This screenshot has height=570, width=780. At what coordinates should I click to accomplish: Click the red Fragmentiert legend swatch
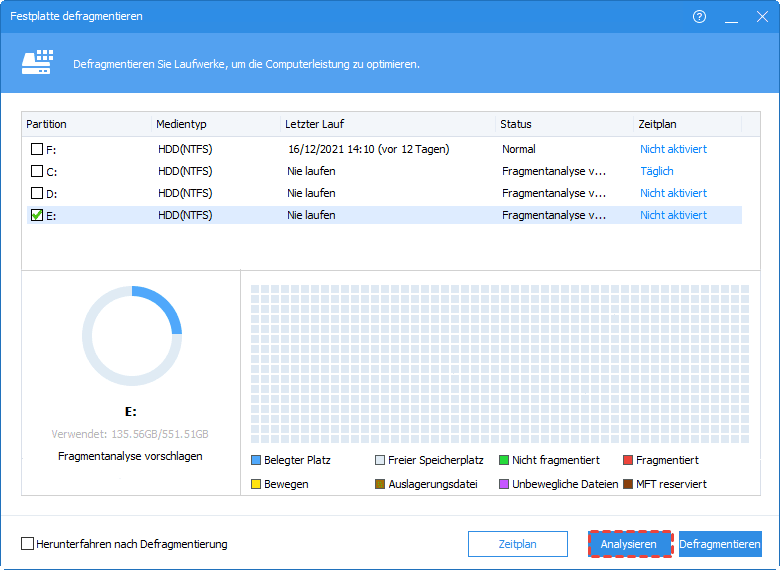pyautogui.click(x=628, y=460)
